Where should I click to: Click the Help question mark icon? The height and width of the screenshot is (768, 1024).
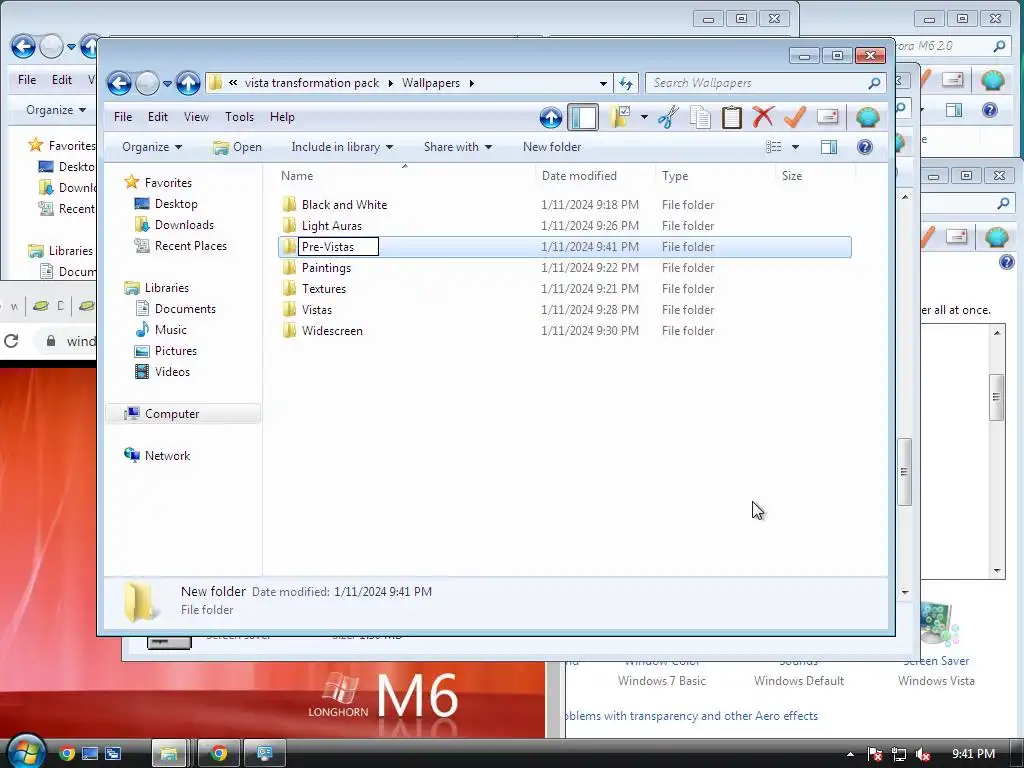(865, 147)
